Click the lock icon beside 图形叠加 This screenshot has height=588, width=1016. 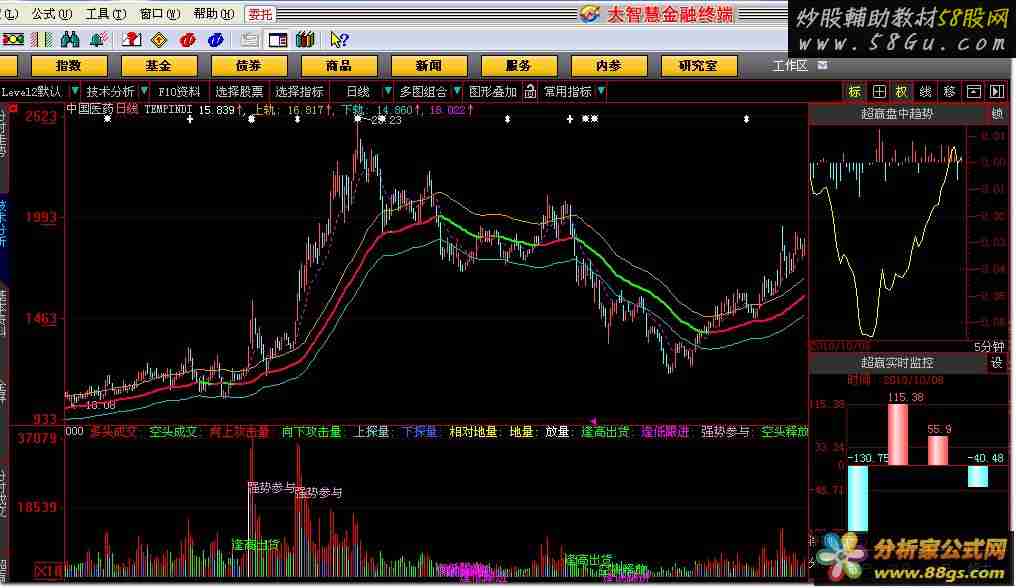(530, 91)
